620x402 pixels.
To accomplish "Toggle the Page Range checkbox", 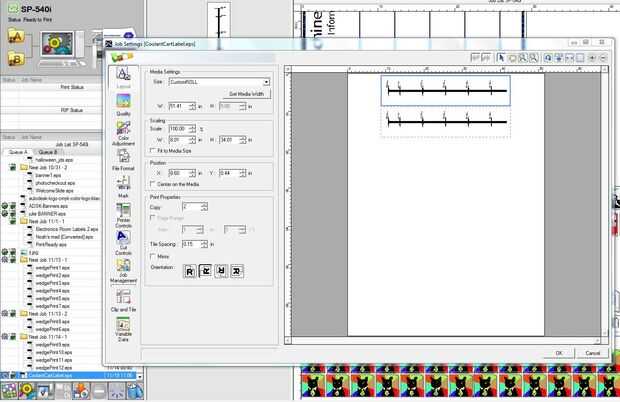I will (x=152, y=218).
